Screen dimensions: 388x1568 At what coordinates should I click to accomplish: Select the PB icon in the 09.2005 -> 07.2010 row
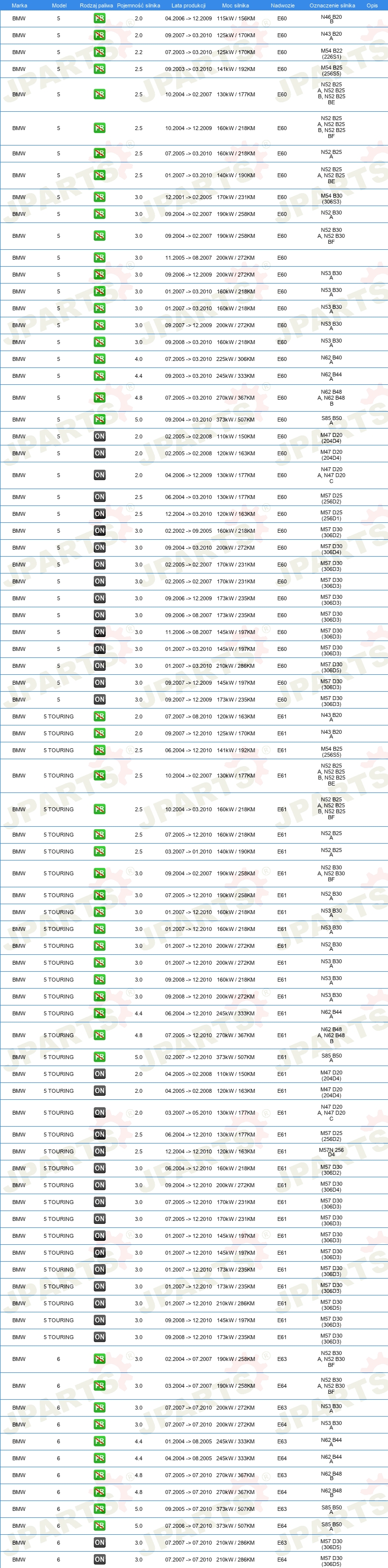coord(99,1509)
